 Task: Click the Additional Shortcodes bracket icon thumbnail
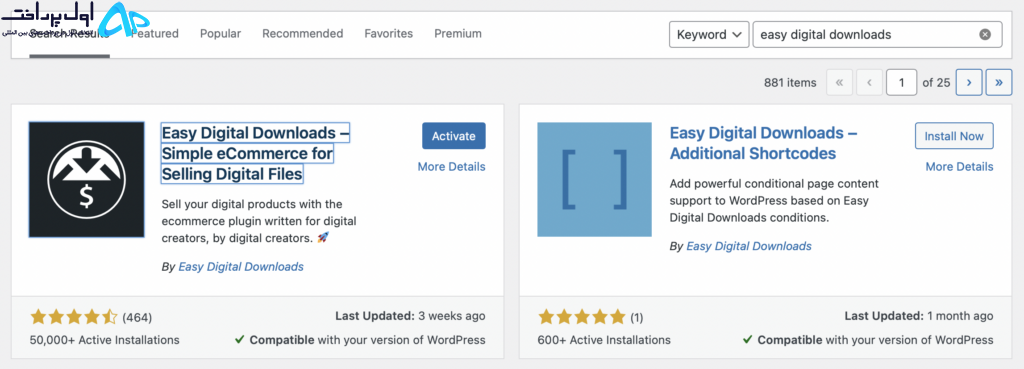tap(594, 179)
